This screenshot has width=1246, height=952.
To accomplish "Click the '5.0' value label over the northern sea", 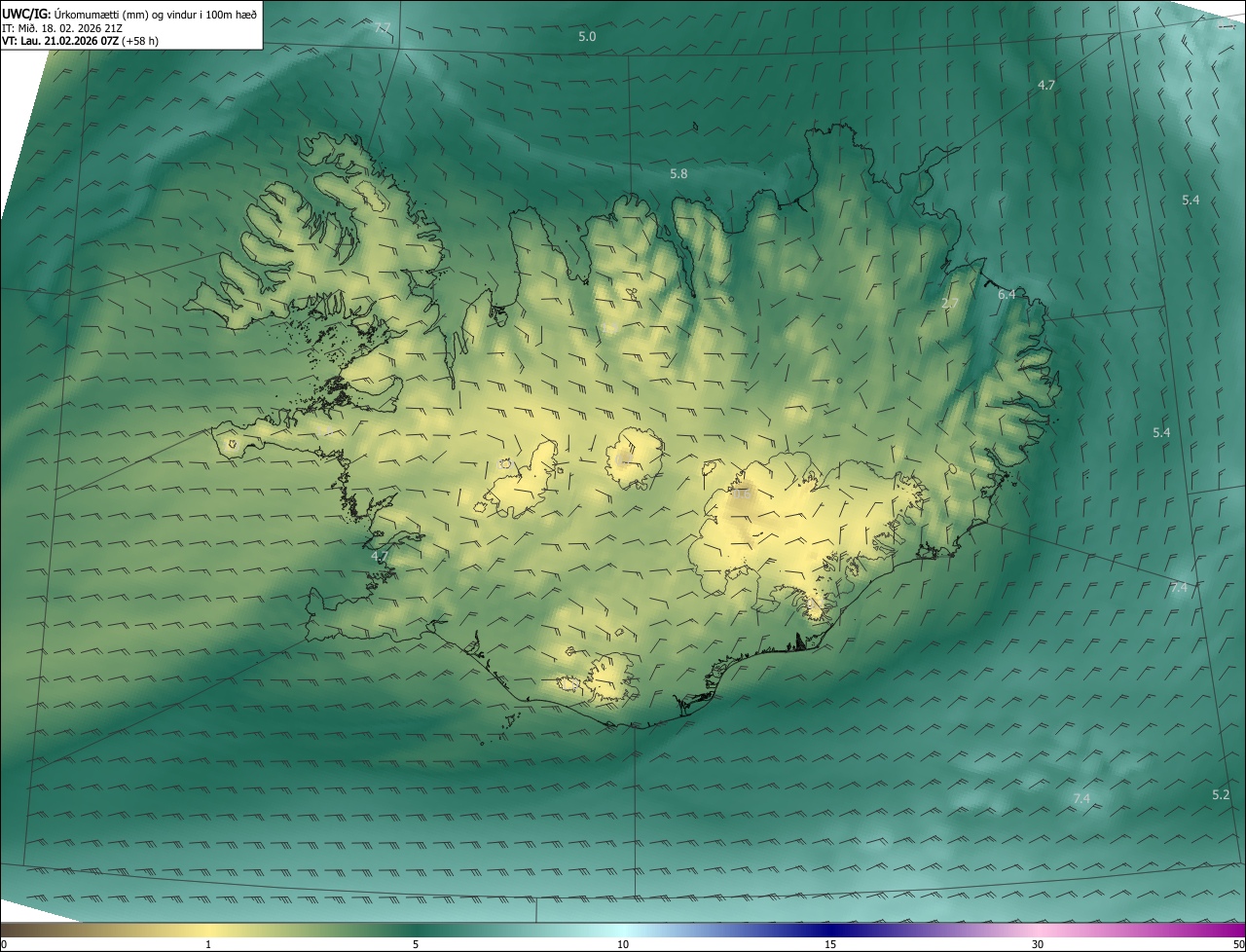I will [587, 36].
